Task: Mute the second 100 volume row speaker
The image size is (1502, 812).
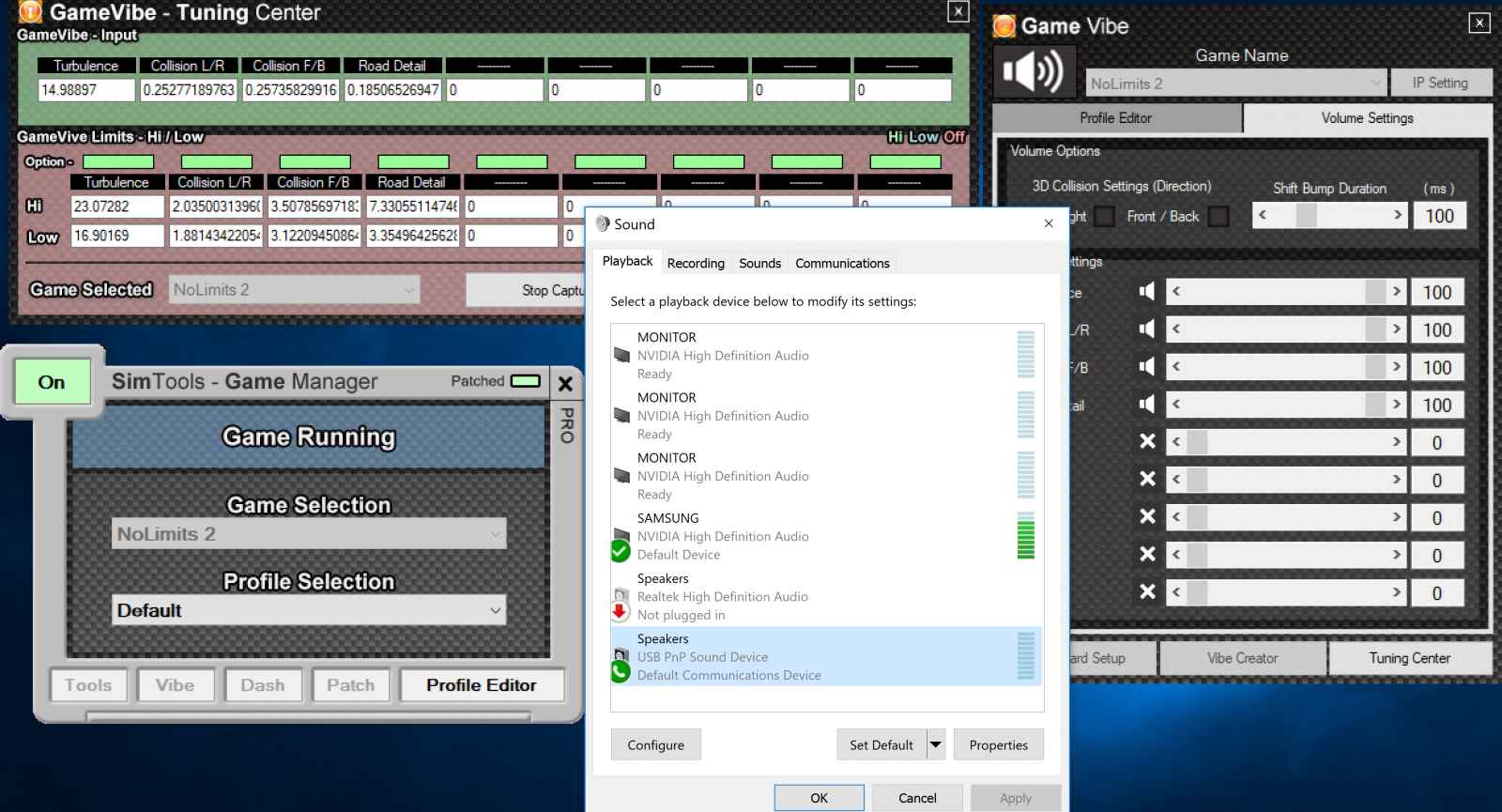Action: pos(1147,329)
